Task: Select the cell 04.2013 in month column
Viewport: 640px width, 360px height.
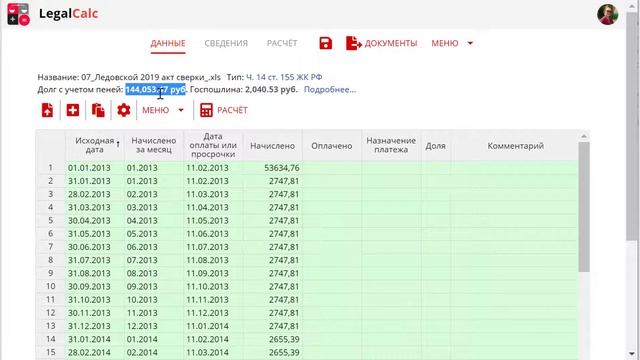Action: coord(153,220)
